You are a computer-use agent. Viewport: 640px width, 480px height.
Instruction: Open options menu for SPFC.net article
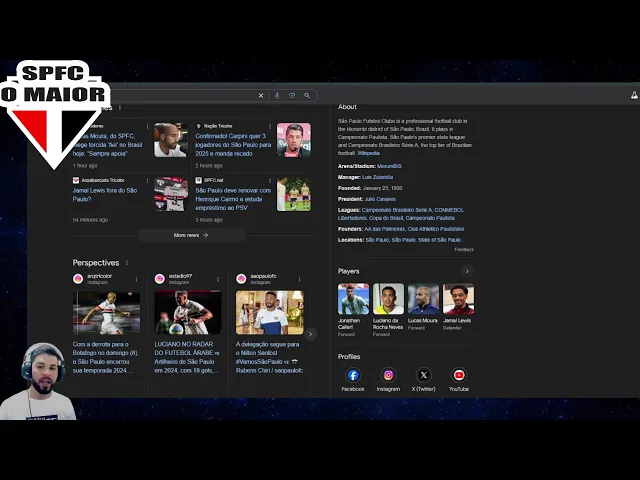tap(270, 180)
